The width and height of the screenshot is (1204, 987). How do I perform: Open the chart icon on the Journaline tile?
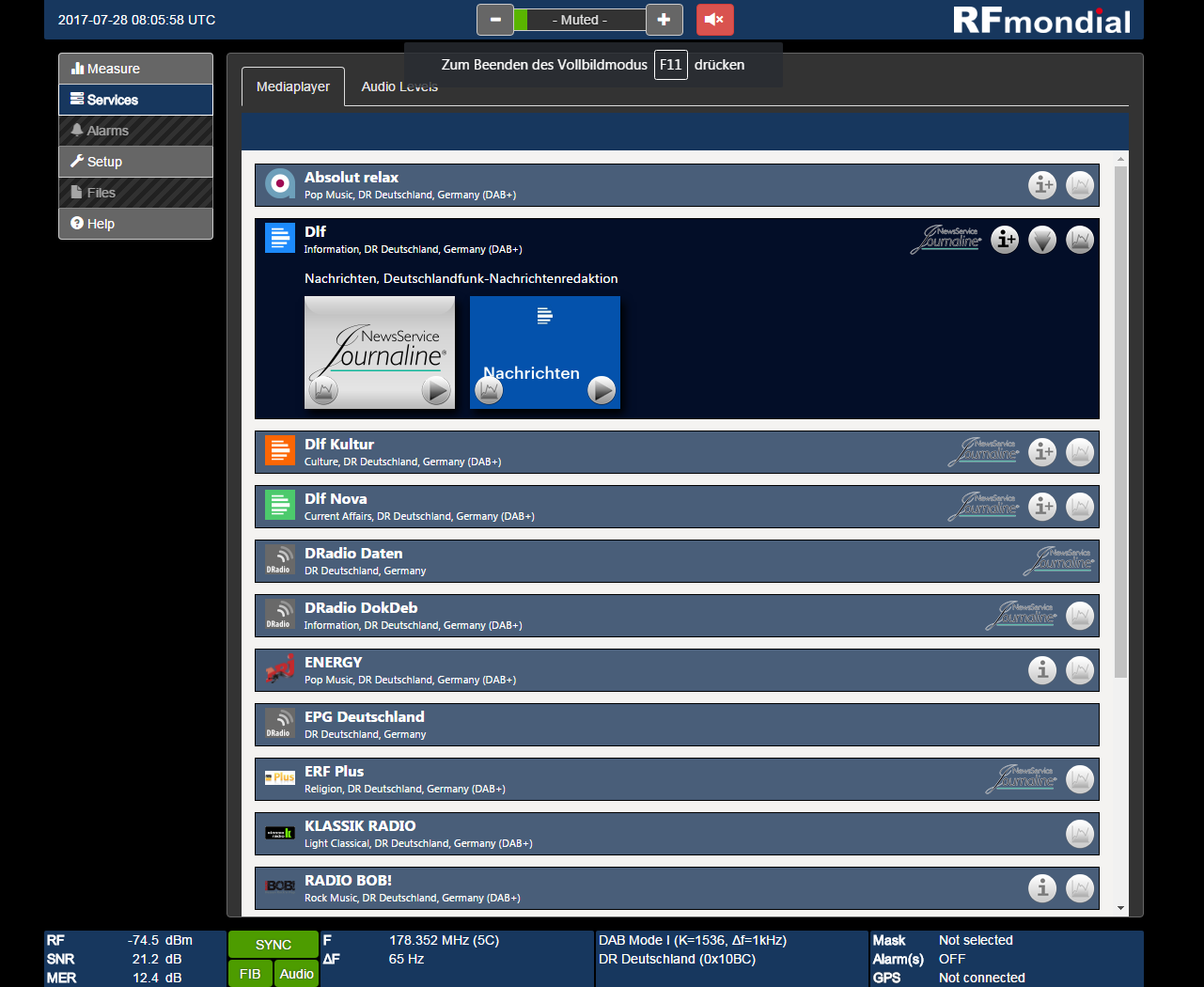pos(322,389)
